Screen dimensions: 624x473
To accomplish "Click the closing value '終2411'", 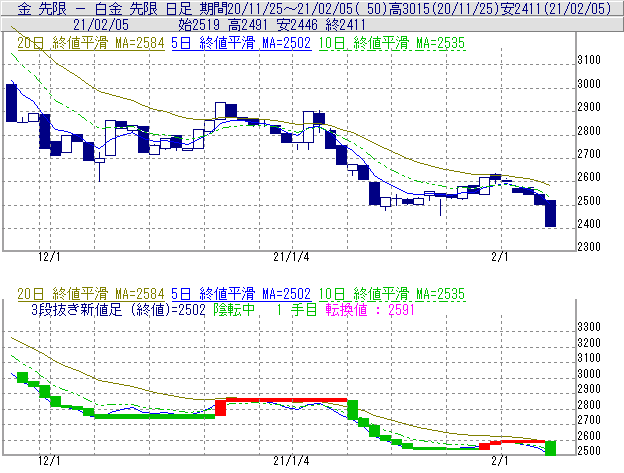I will (345, 25).
